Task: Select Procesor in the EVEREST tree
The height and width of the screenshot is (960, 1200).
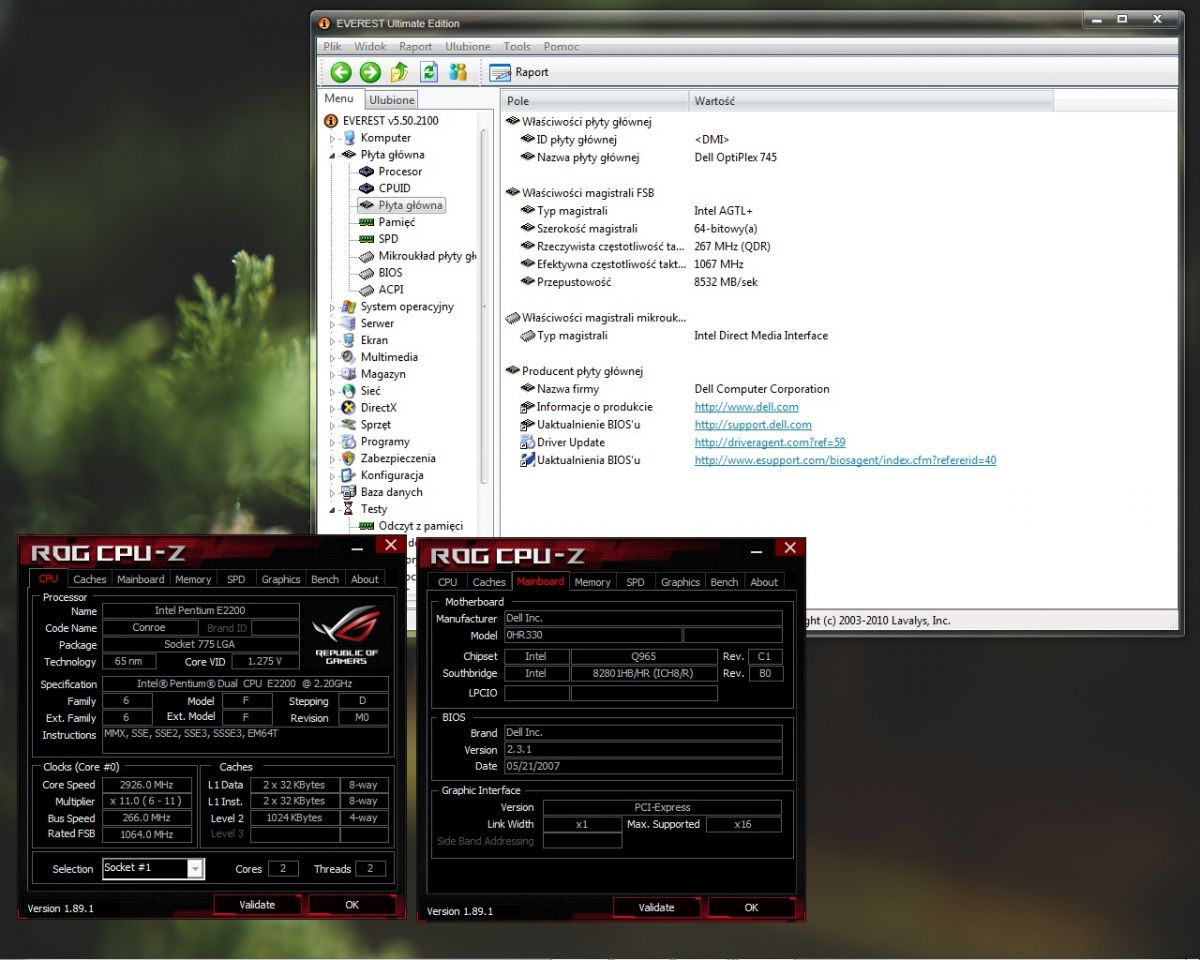Action: coord(400,171)
